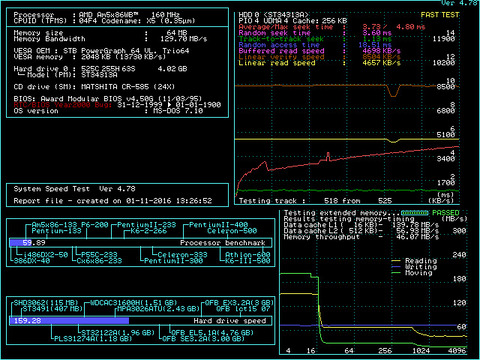Click the K6-2-266 benchmark marker
480x360 pixels.
click(x=149, y=231)
